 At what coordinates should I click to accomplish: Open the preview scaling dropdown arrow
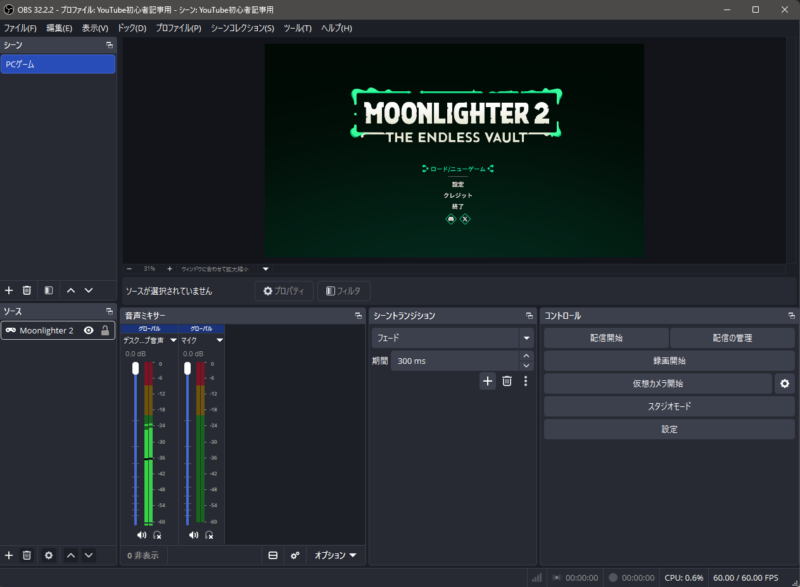pos(266,269)
